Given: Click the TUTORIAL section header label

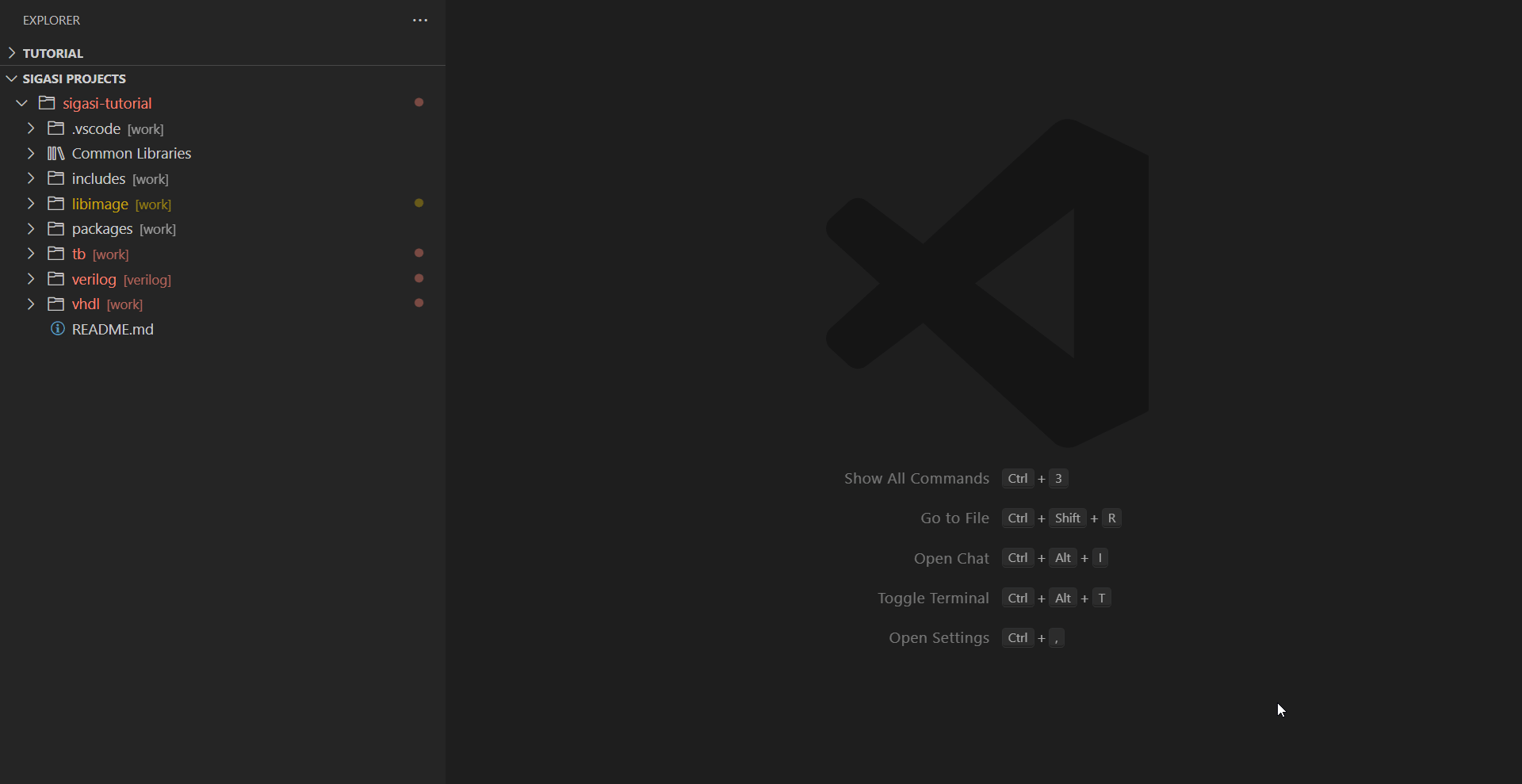Looking at the screenshot, I should tap(53, 53).
